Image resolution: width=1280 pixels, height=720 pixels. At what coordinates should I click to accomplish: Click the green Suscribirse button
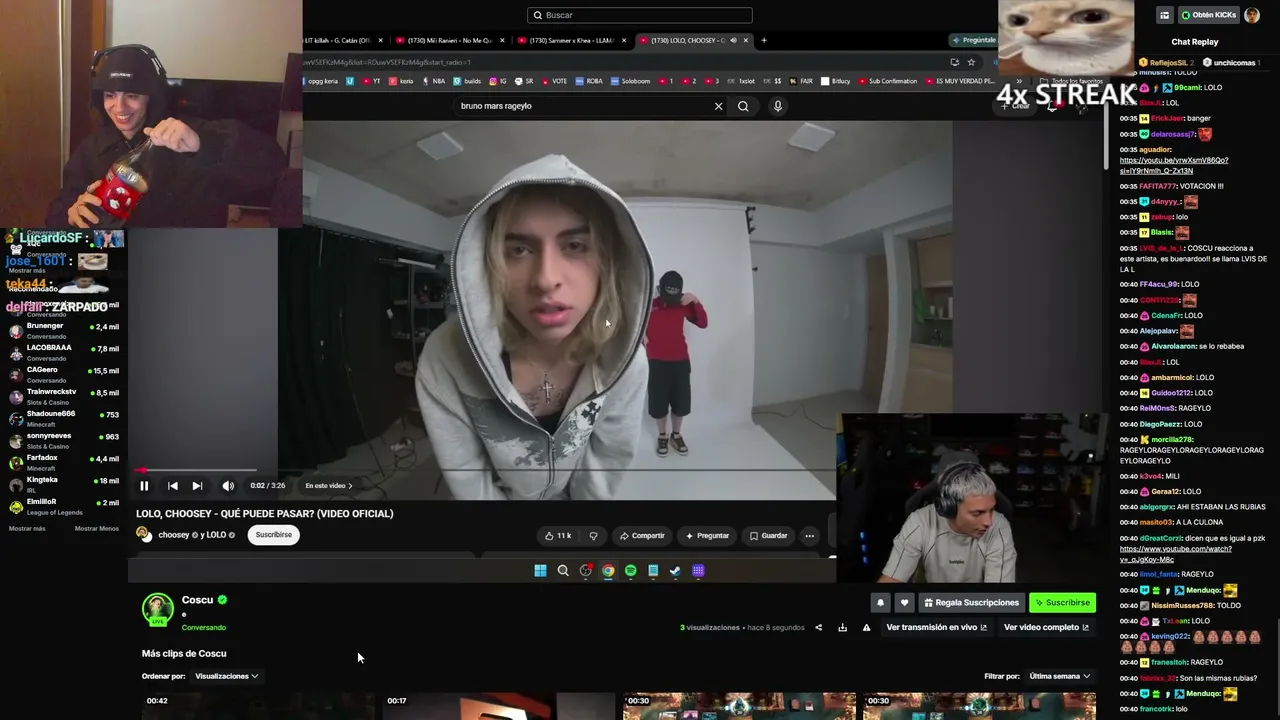point(1062,603)
